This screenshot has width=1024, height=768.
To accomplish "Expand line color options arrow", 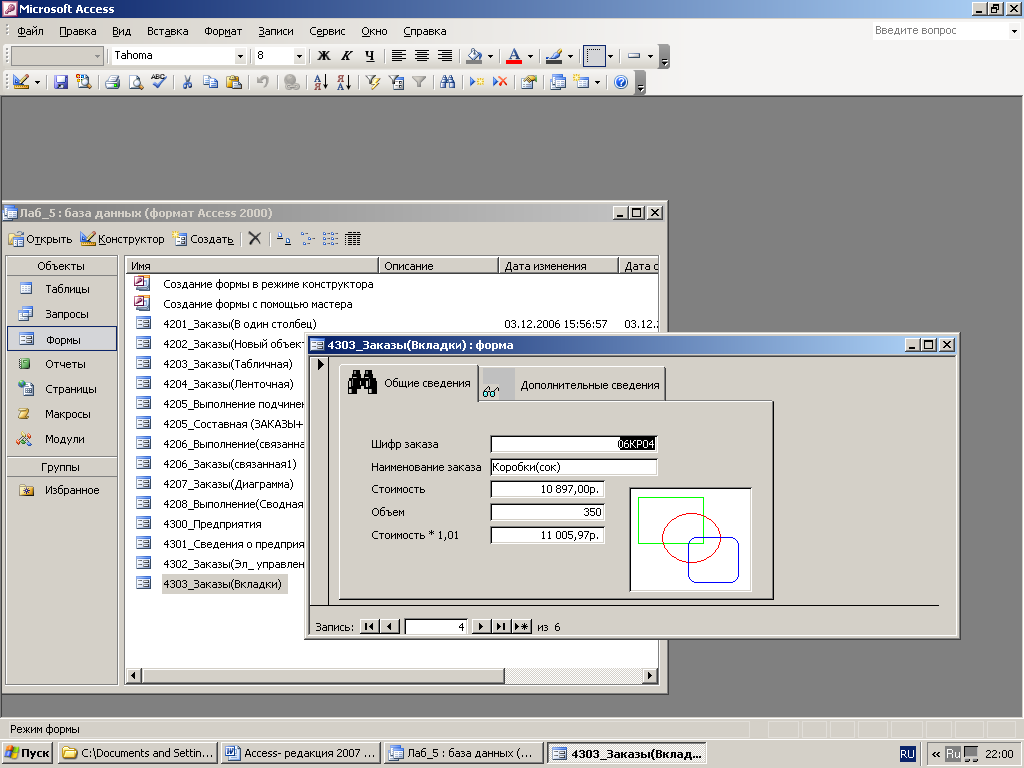I will point(570,56).
